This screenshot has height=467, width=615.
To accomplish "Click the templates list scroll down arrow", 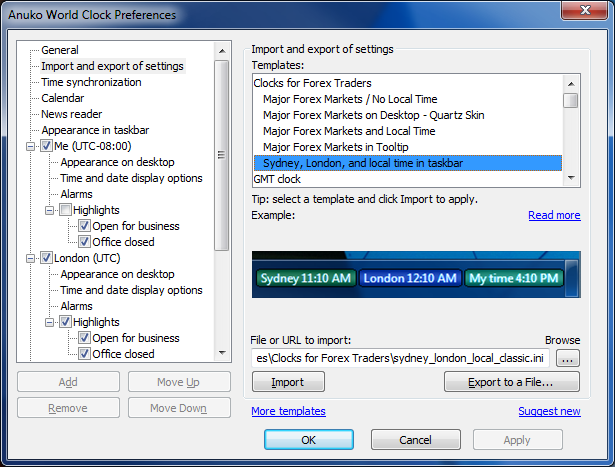I will (571, 178).
